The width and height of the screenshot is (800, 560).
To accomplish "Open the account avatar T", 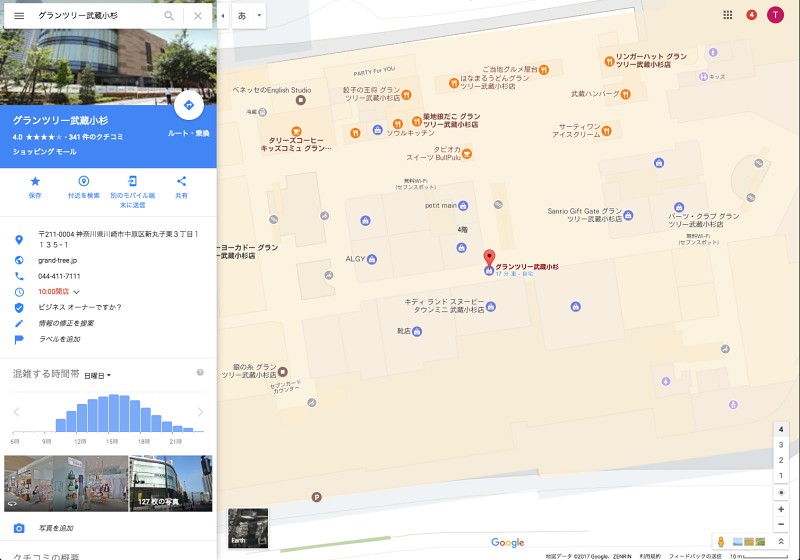I will click(x=776, y=15).
